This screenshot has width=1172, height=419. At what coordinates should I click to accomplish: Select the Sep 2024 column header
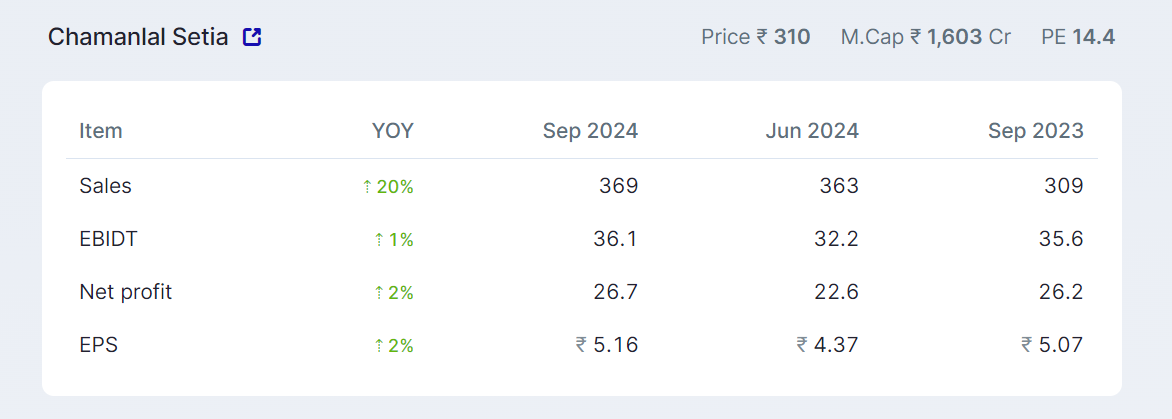point(590,131)
